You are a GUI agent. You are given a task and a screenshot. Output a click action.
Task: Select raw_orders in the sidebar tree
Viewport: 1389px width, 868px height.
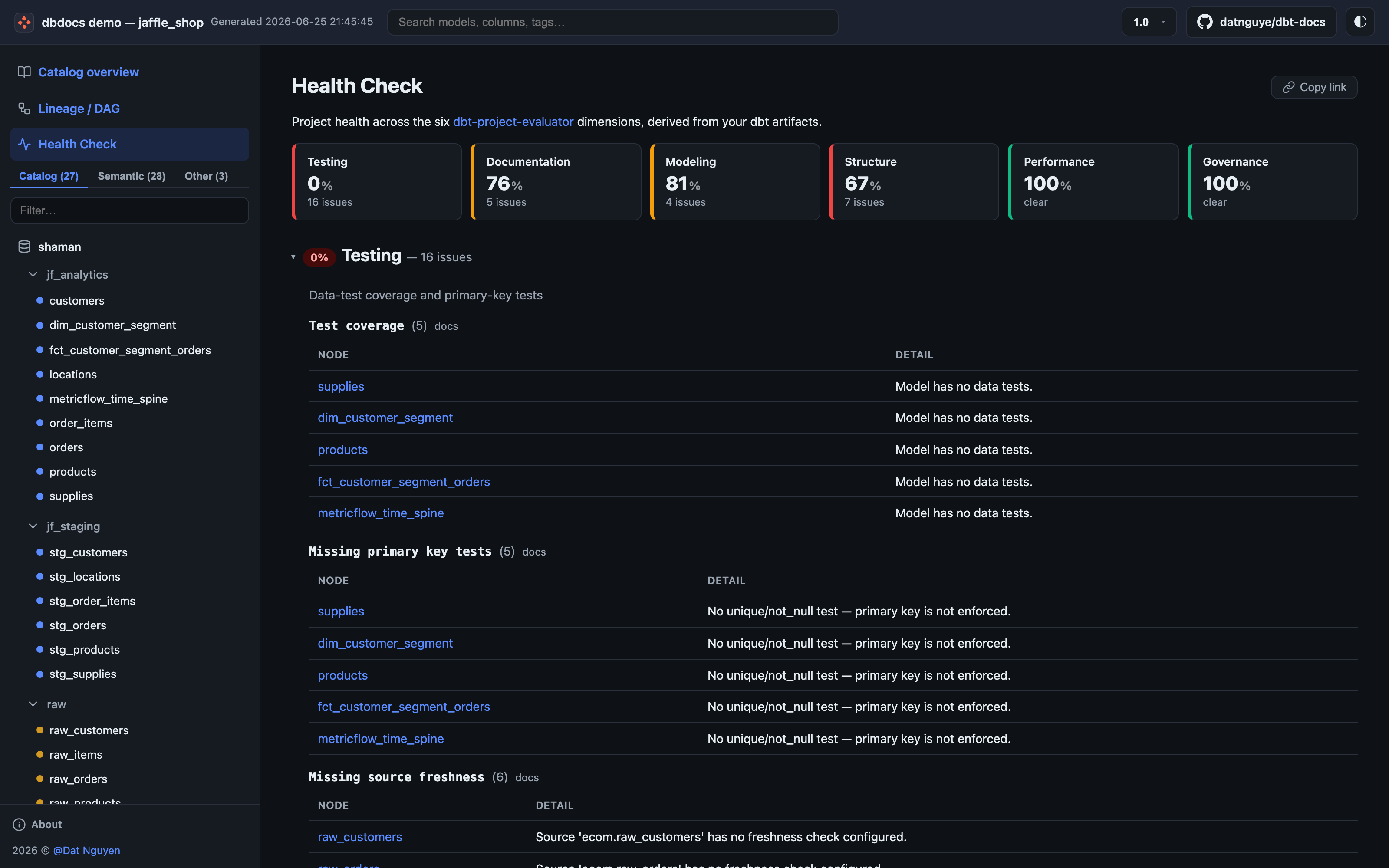click(78, 779)
